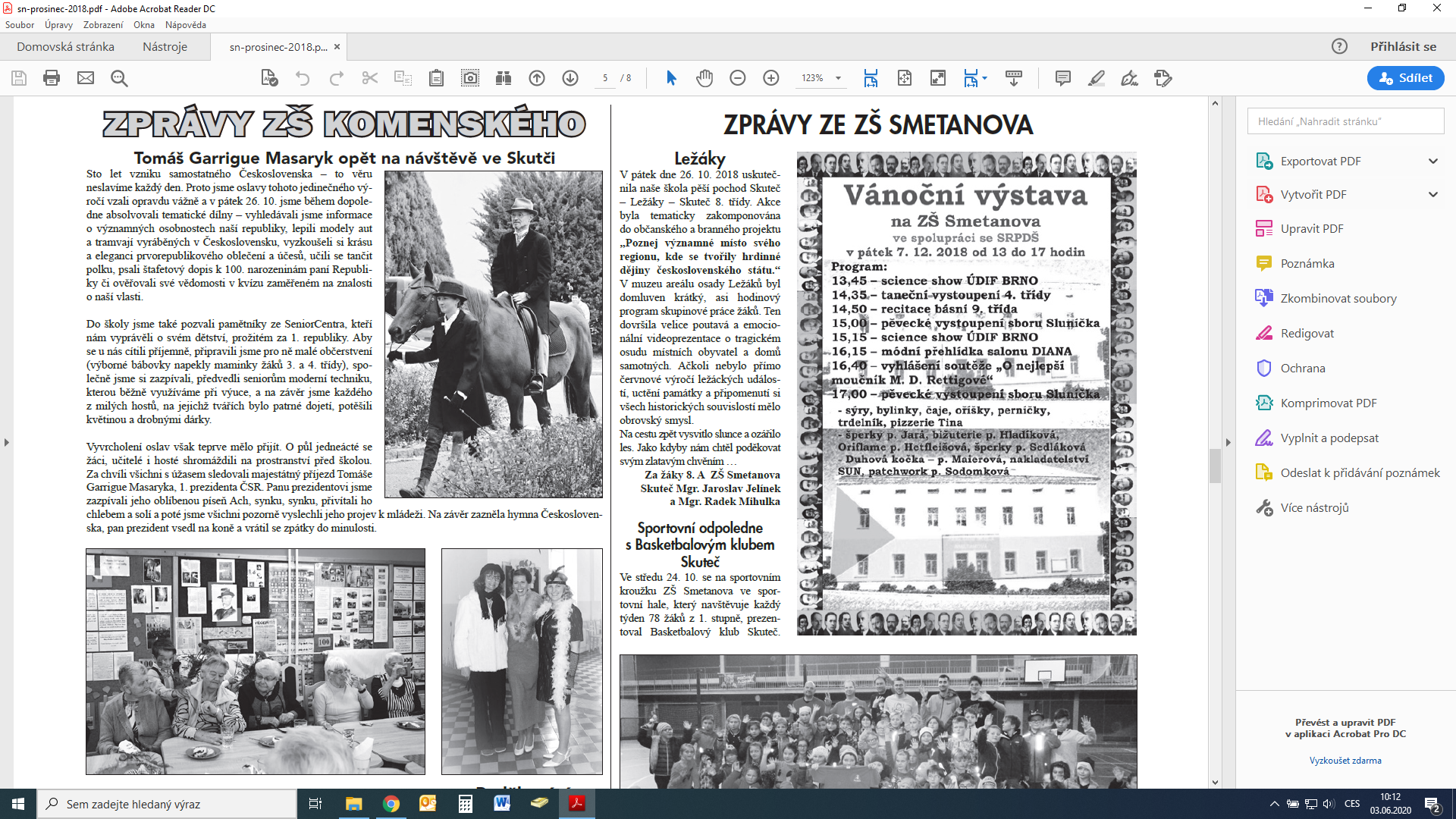Go to previous page arrow
This screenshot has width=1456, height=819.
(537, 78)
